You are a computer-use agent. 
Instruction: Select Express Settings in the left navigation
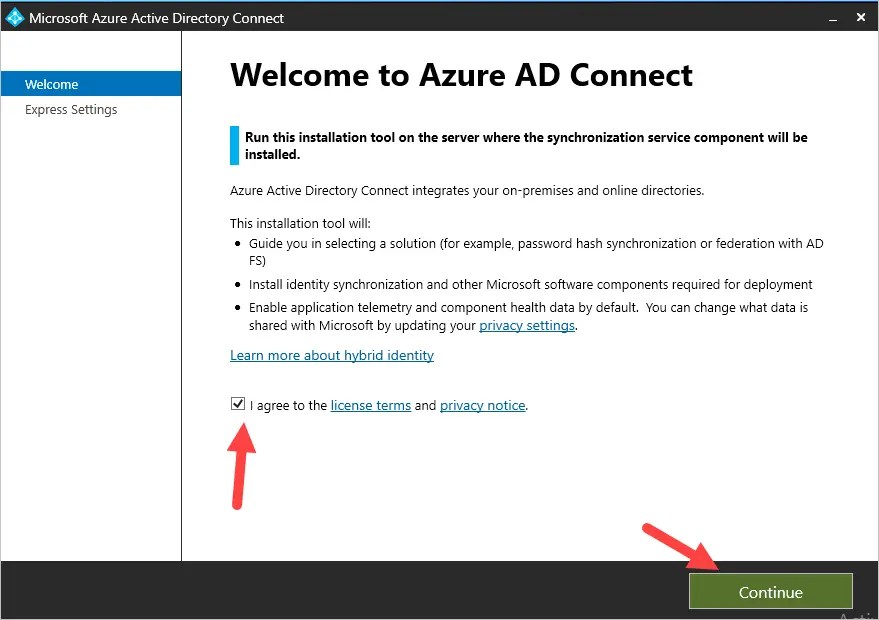[x=70, y=109]
